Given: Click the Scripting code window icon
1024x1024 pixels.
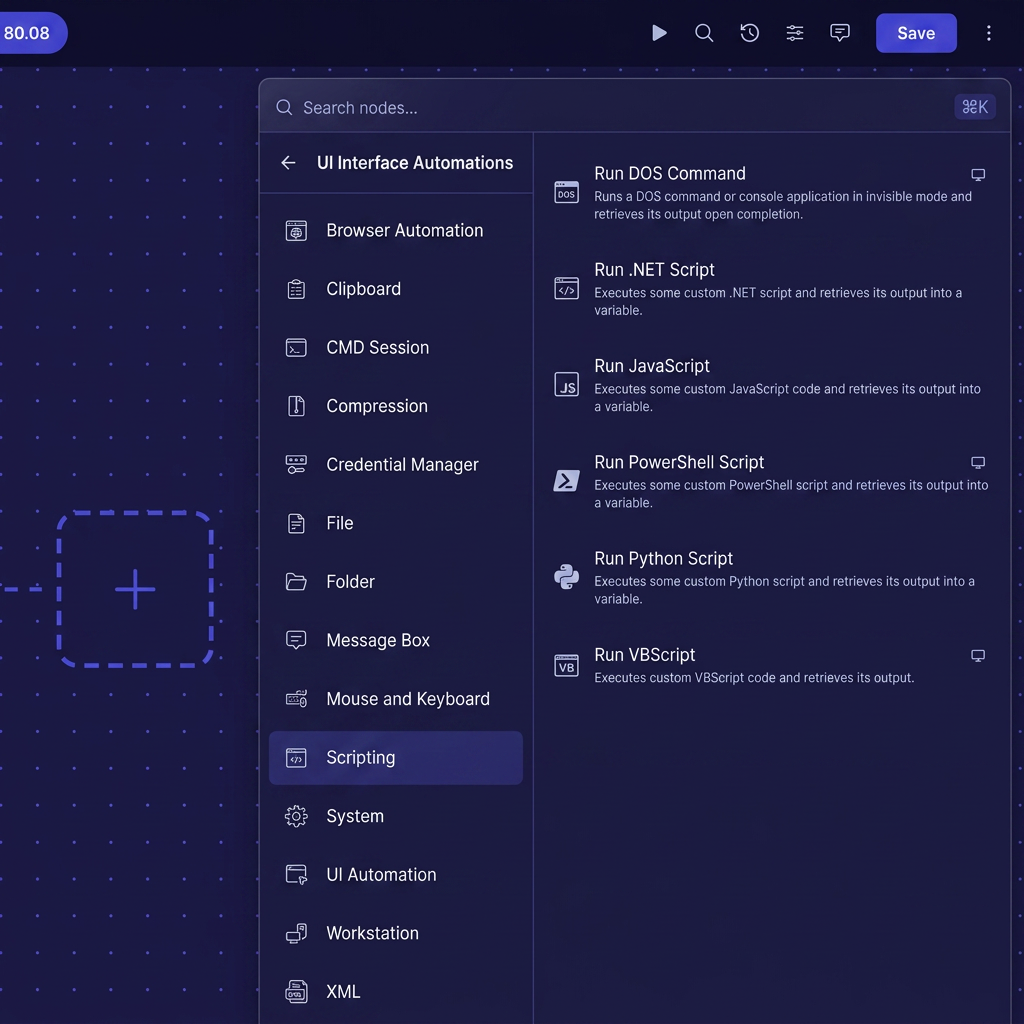Looking at the screenshot, I should click(x=296, y=758).
